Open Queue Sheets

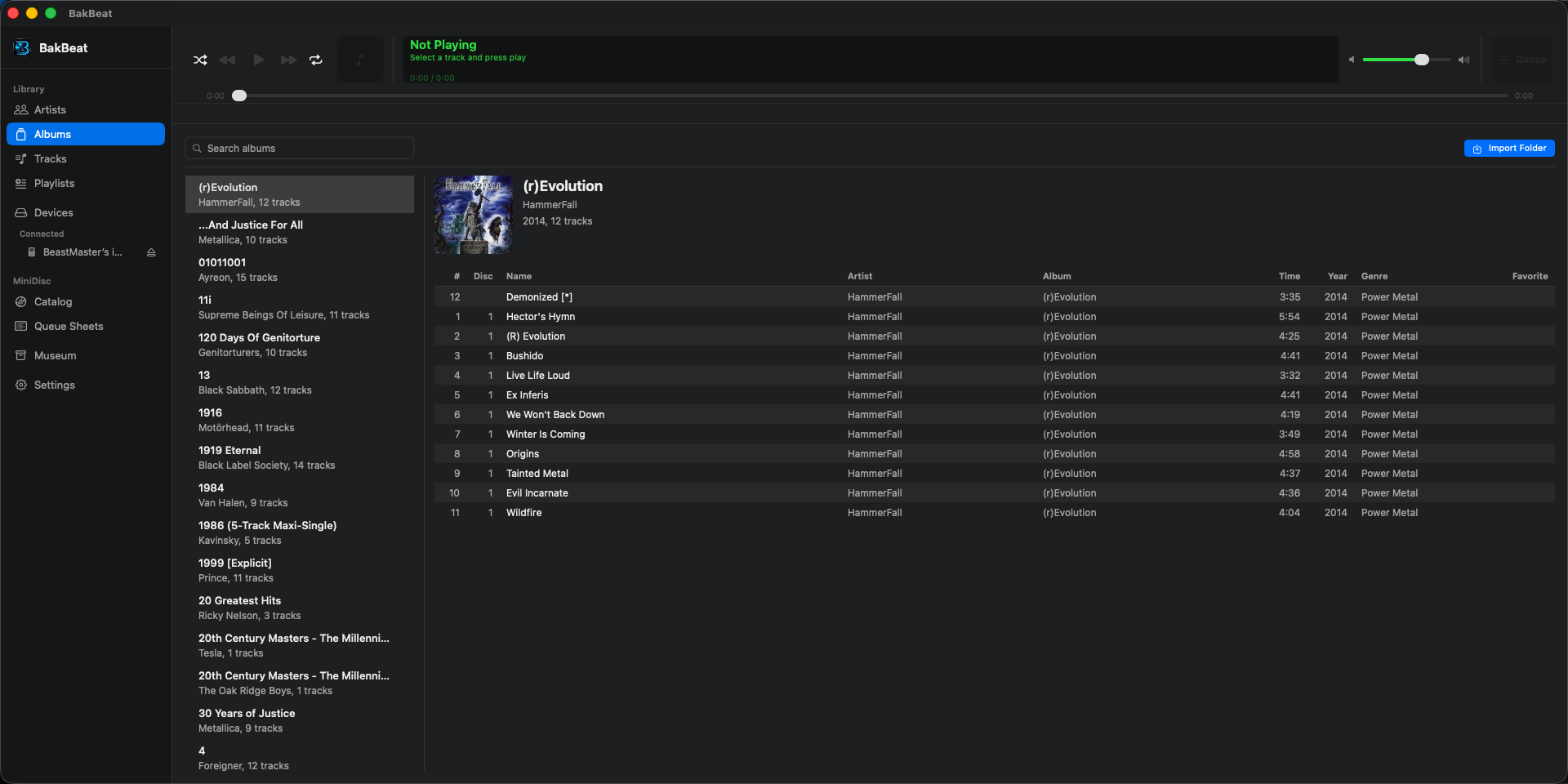tap(86, 326)
